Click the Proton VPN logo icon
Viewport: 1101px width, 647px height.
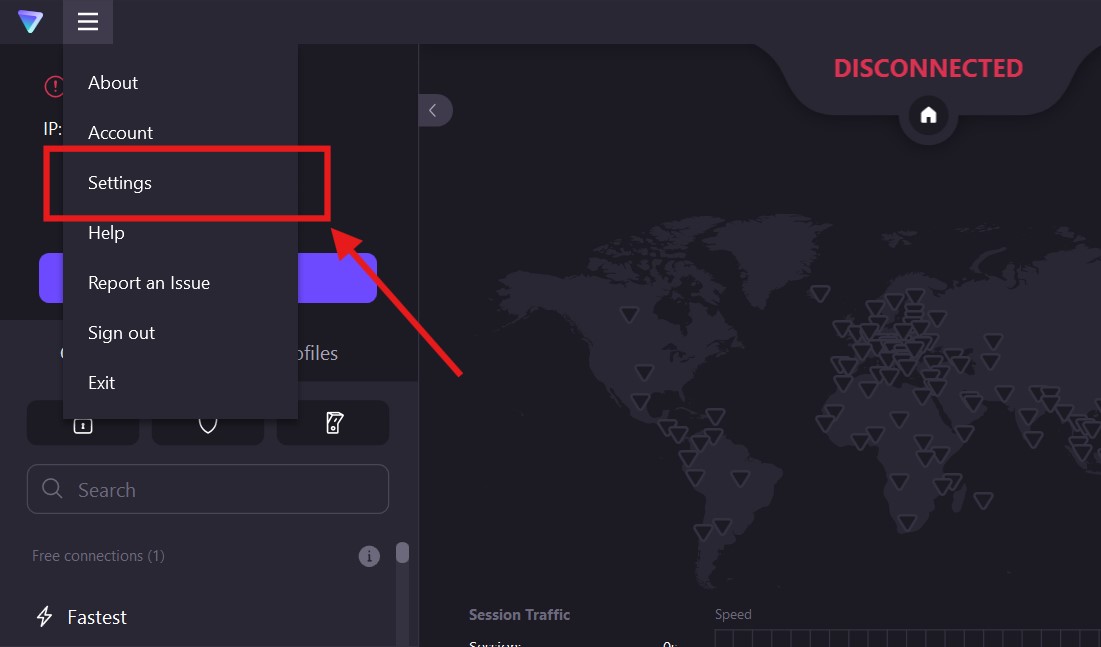pyautogui.click(x=31, y=21)
